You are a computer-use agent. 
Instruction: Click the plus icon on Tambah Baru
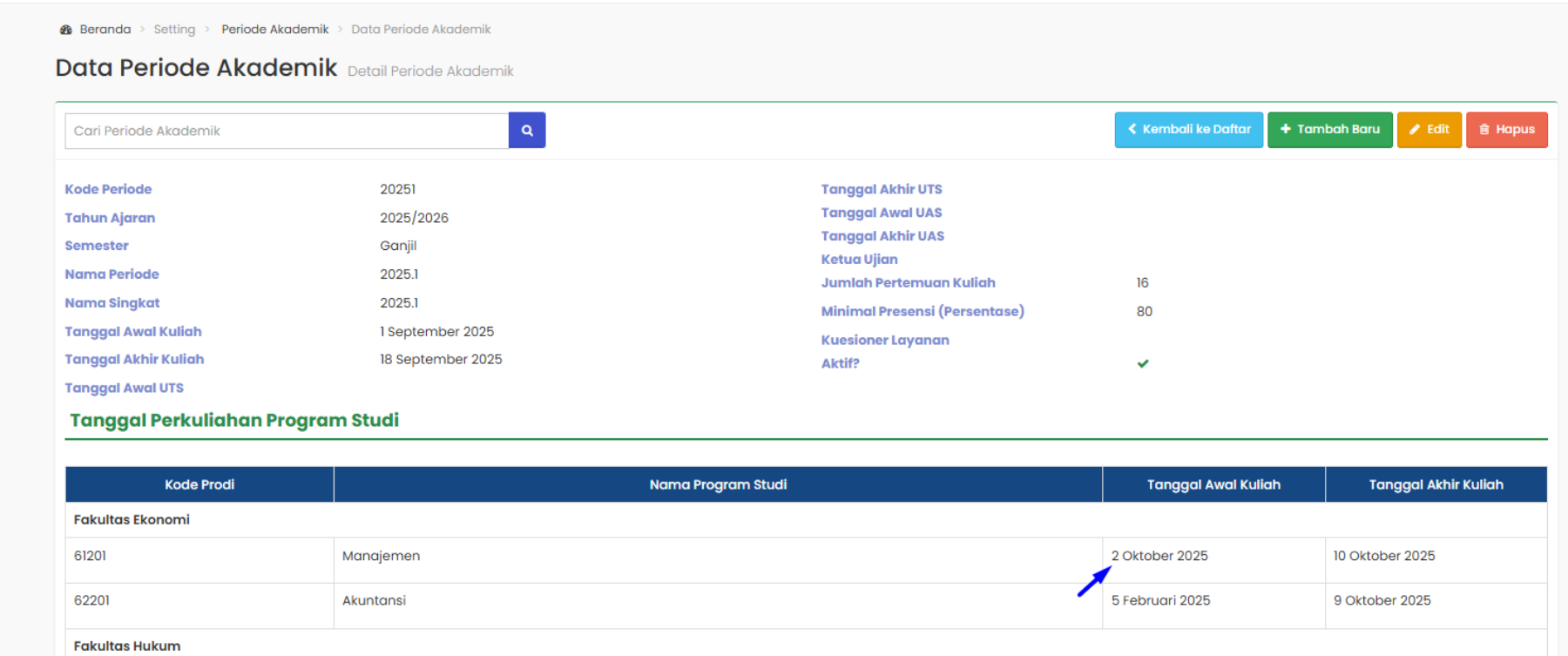pos(1285,129)
